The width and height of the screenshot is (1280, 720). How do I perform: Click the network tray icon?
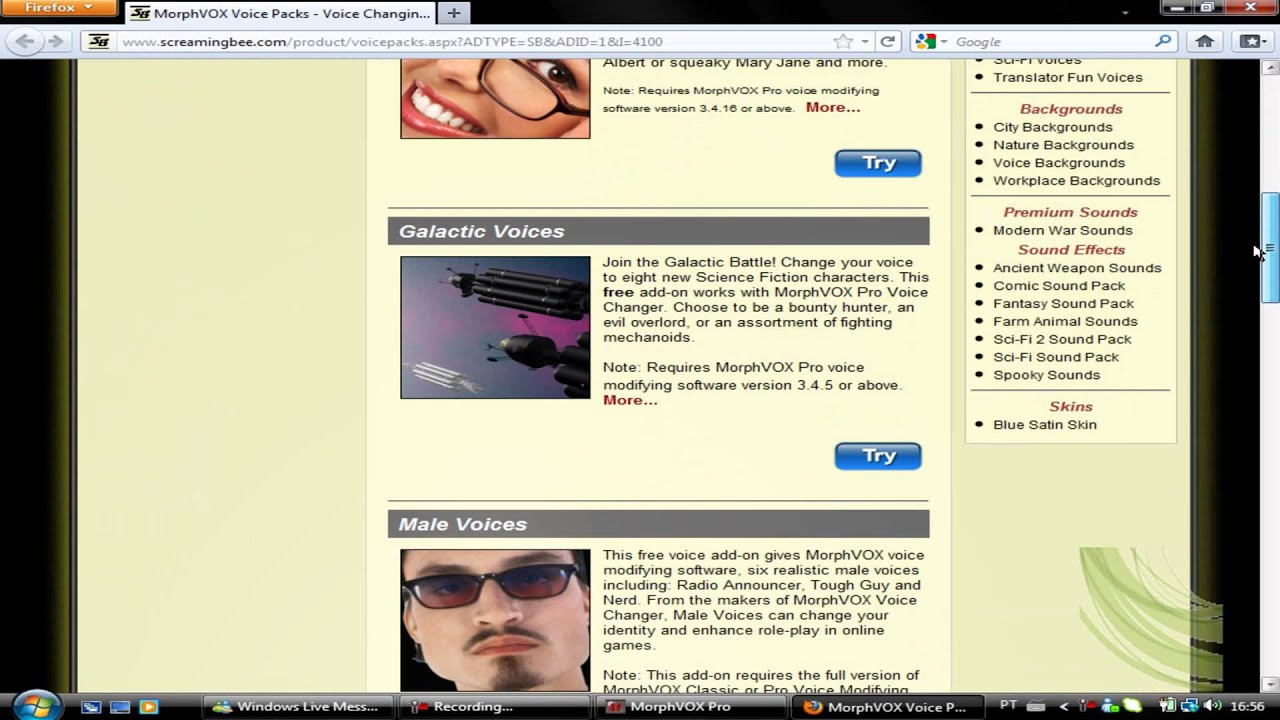[1190, 706]
